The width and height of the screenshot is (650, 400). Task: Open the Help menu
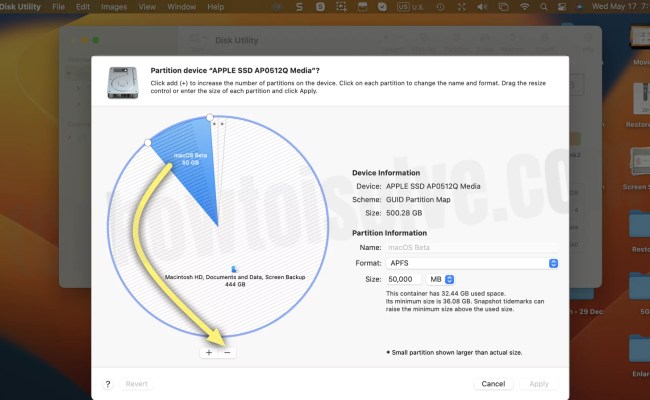[x=216, y=7]
